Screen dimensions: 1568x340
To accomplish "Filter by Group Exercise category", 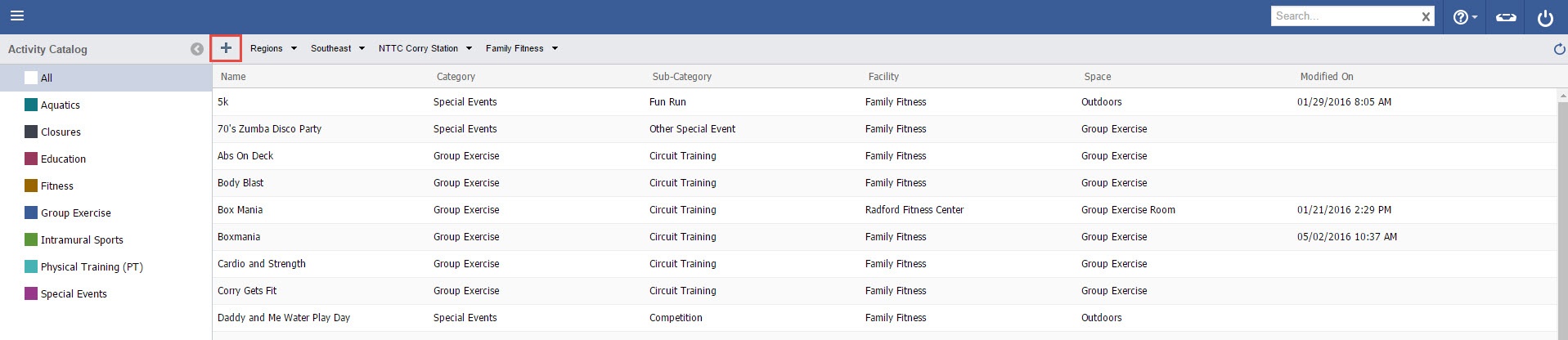I will 75,212.
